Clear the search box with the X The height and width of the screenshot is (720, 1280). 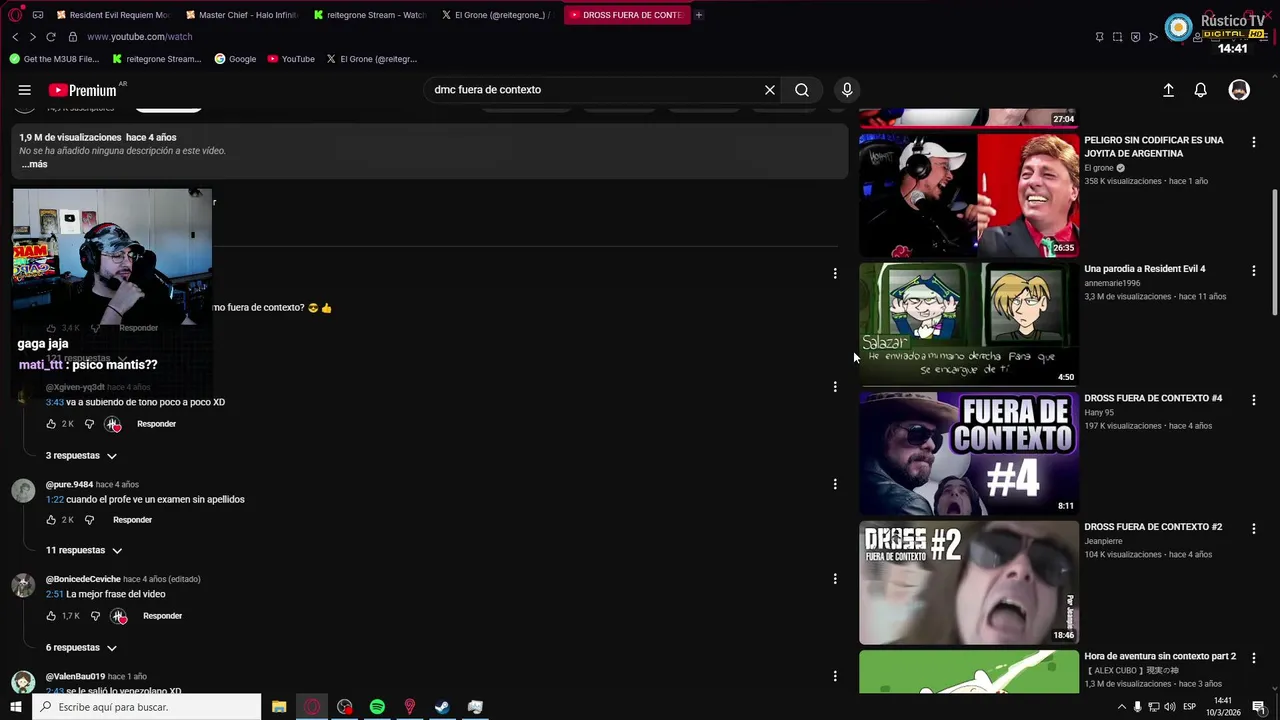(770, 90)
